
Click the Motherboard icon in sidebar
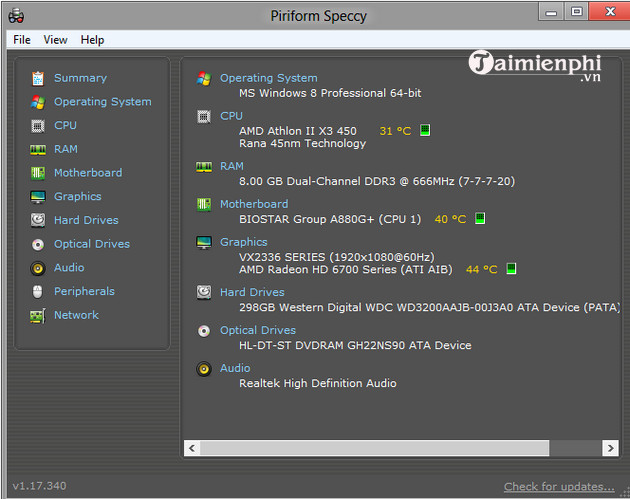[x=38, y=173]
